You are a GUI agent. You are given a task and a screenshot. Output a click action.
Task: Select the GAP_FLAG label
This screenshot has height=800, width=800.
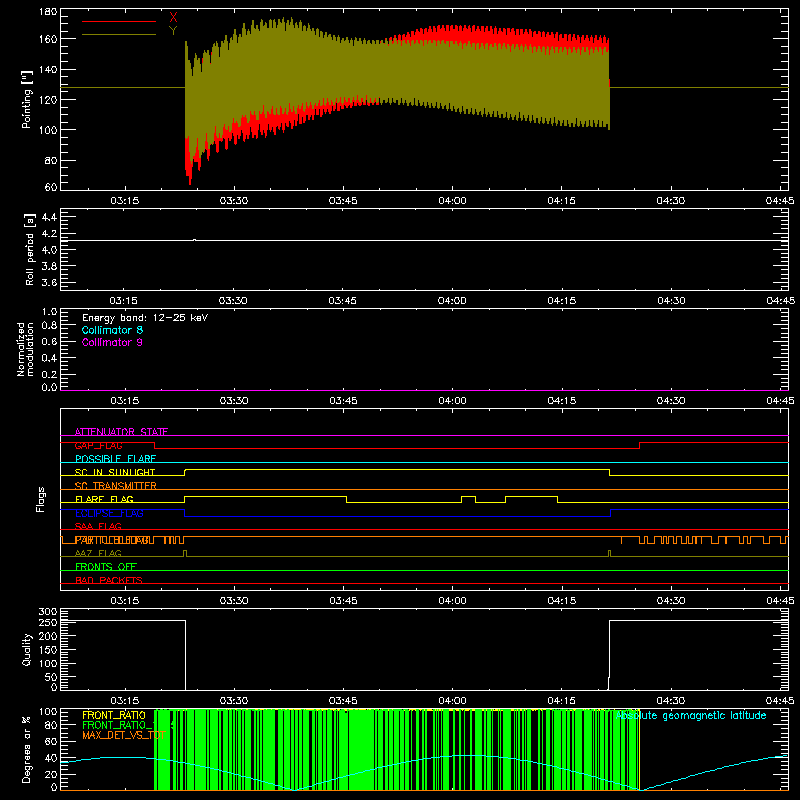(x=98, y=445)
